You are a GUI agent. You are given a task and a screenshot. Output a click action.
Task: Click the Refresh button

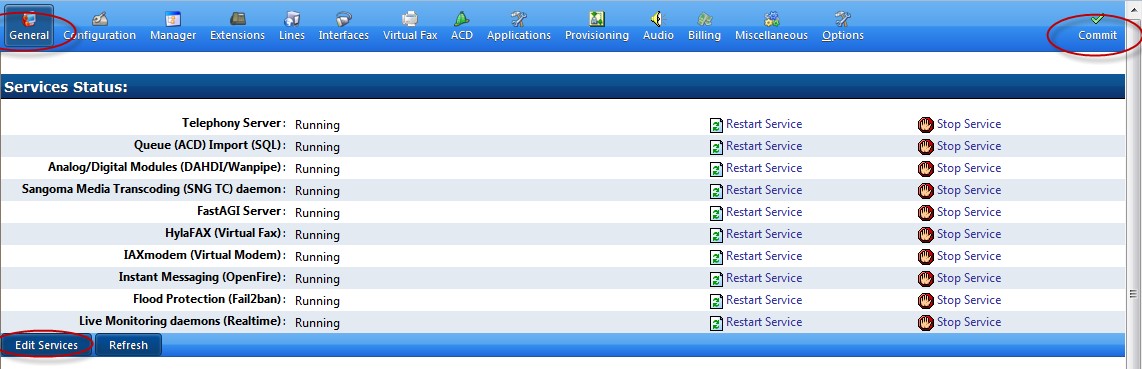(x=128, y=345)
